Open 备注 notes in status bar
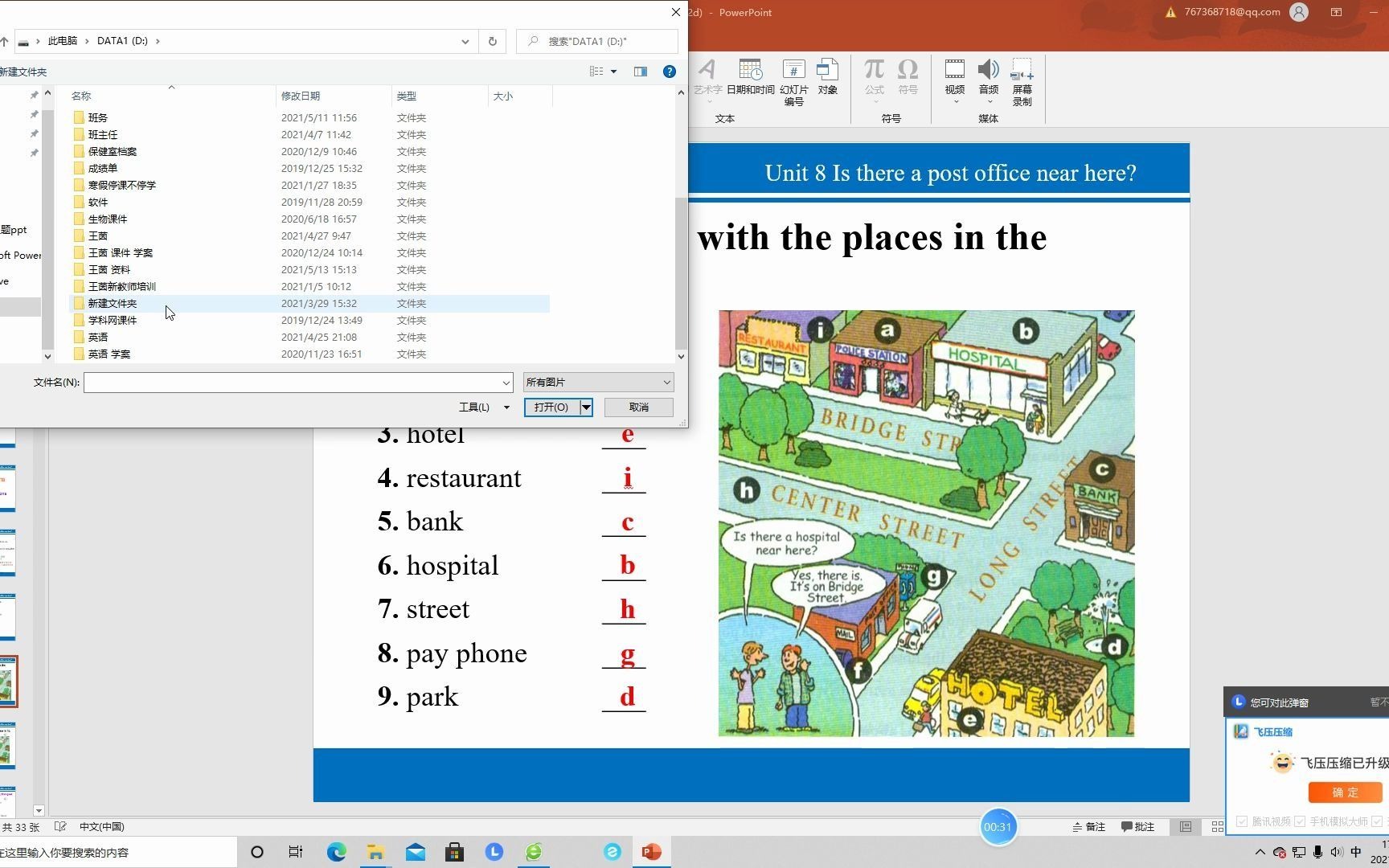The image size is (1389, 868). (x=1089, y=827)
